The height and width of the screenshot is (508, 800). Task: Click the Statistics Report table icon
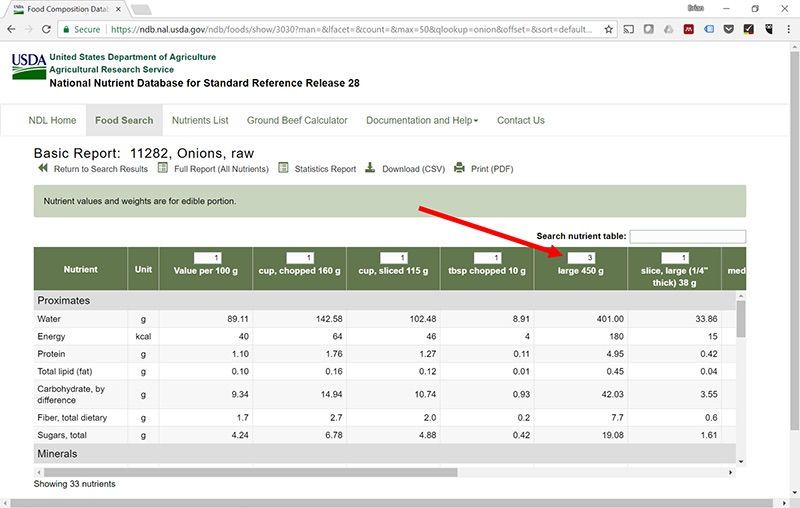[283, 168]
